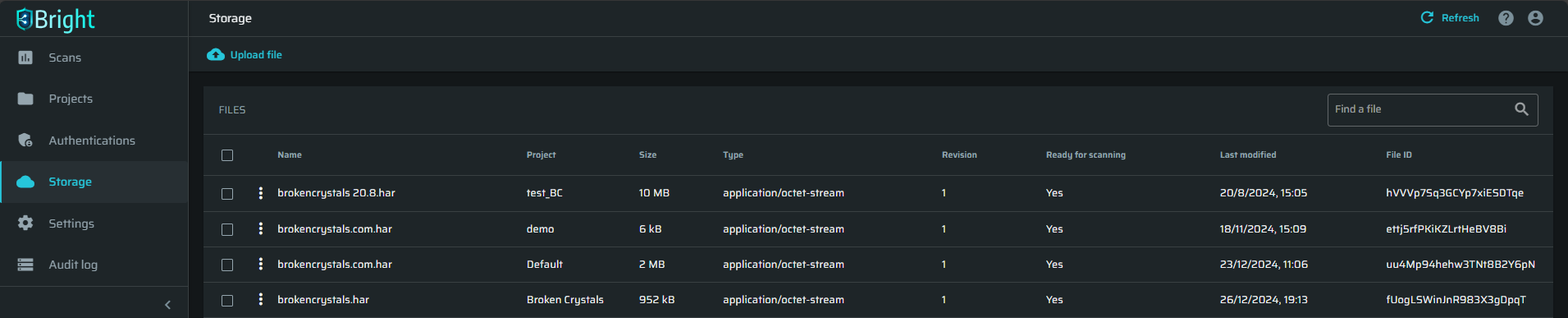Open the help question mark icon
Viewport: 1568px width, 318px height.
pyautogui.click(x=1506, y=18)
